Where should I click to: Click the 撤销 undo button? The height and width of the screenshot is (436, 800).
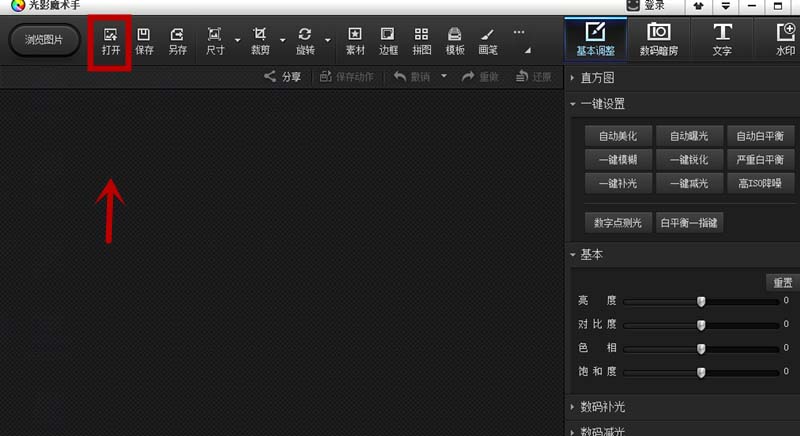[x=412, y=77]
